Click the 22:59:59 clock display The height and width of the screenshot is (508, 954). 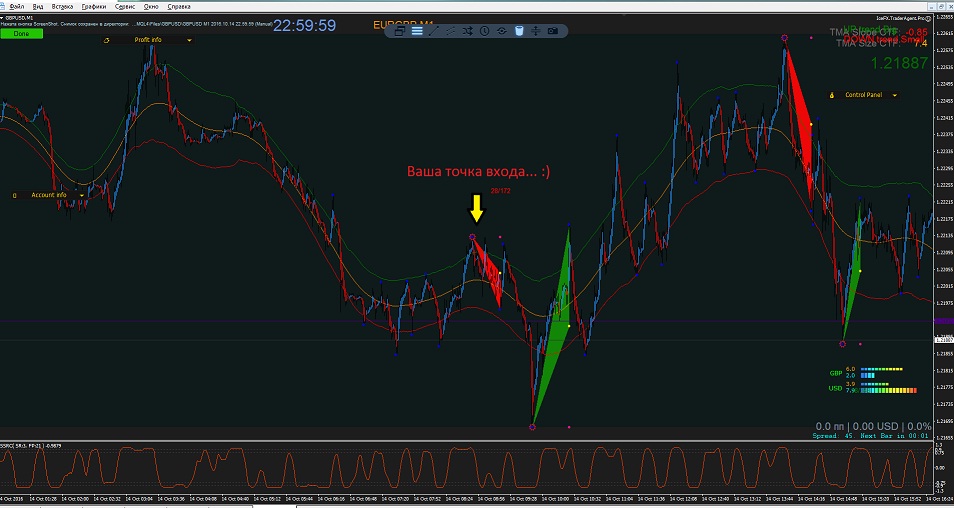[304, 26]
